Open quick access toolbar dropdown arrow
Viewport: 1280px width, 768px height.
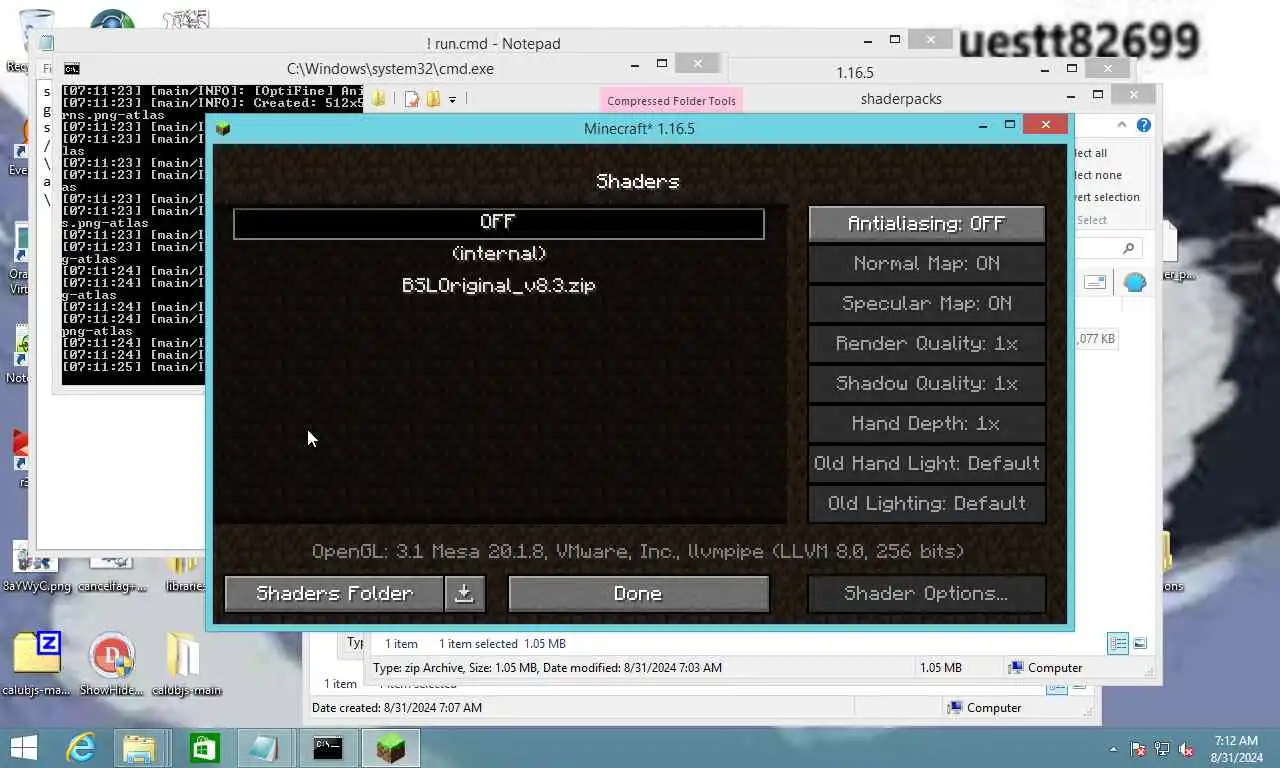click(x=452, y=99)
